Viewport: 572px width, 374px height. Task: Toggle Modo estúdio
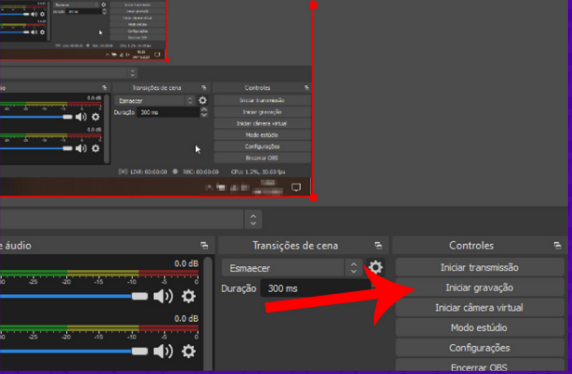pyautogui.click(x=479, y=328)
